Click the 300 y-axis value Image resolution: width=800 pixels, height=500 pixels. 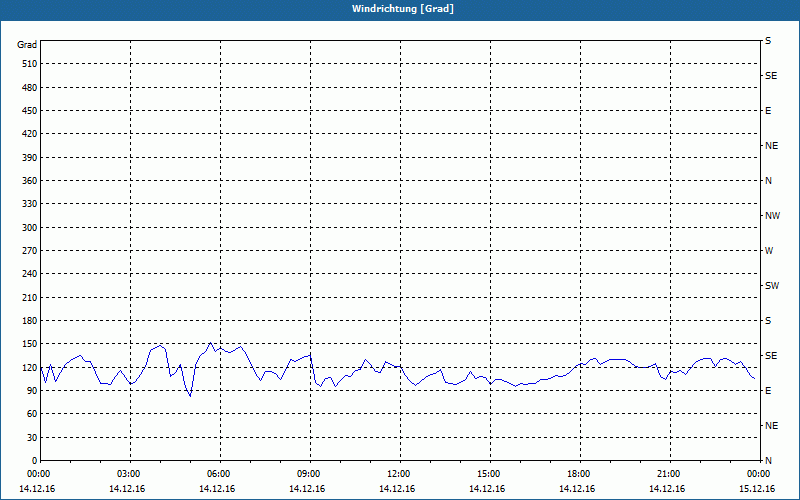pos(30,228)
